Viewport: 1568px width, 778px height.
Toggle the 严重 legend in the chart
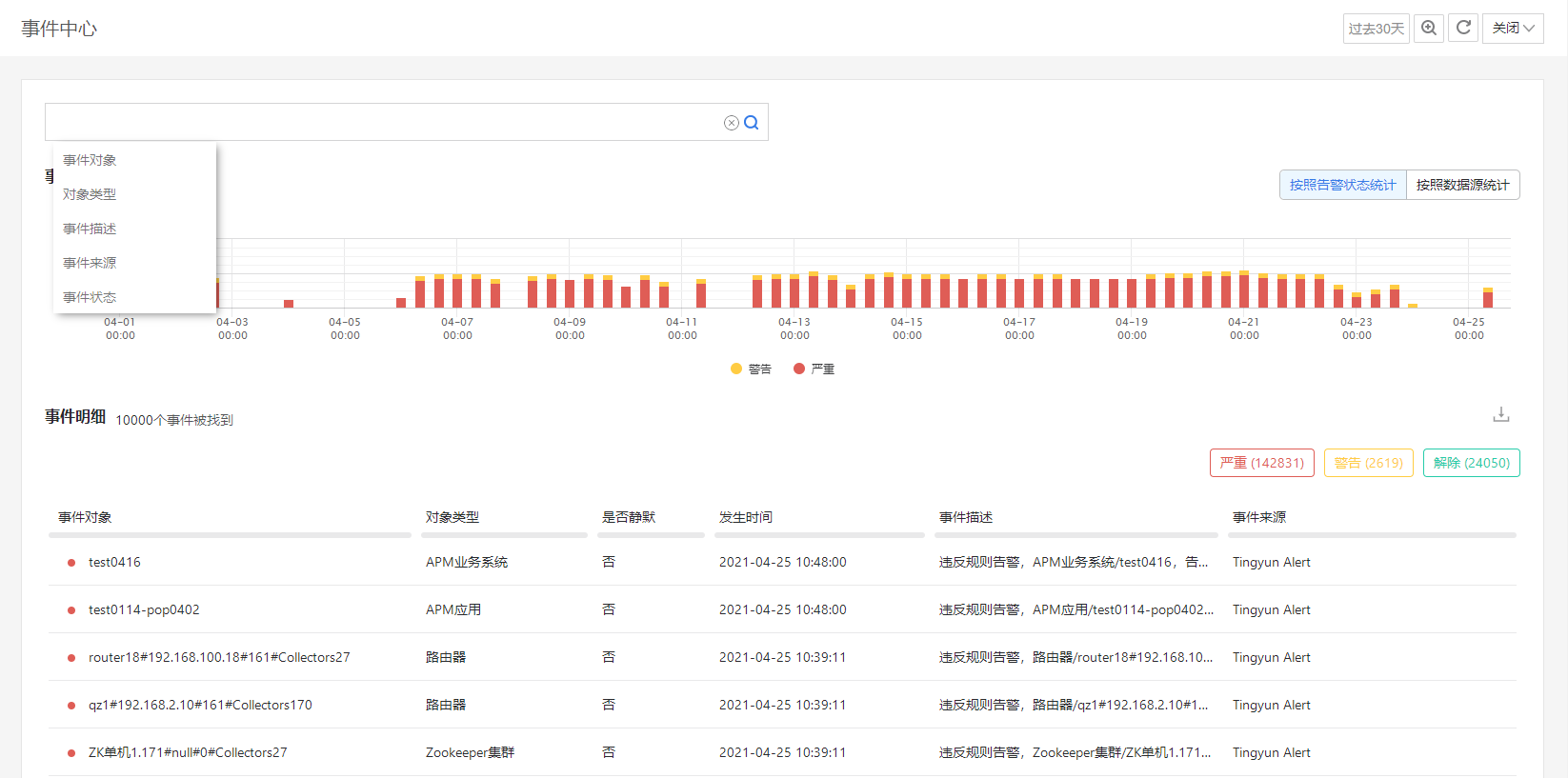[x=814, y=369]
